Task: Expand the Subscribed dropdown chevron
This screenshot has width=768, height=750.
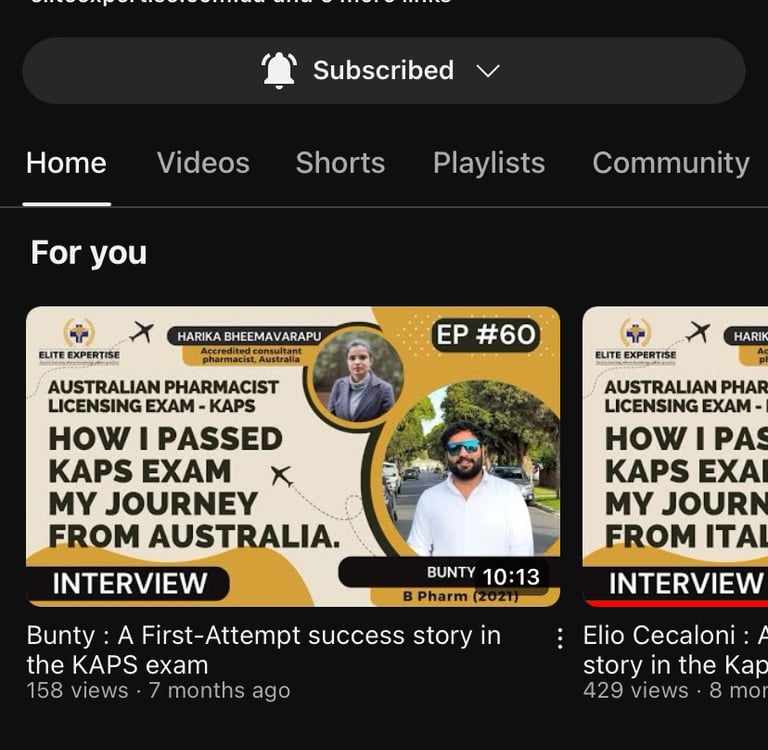Action: [488, 71]
